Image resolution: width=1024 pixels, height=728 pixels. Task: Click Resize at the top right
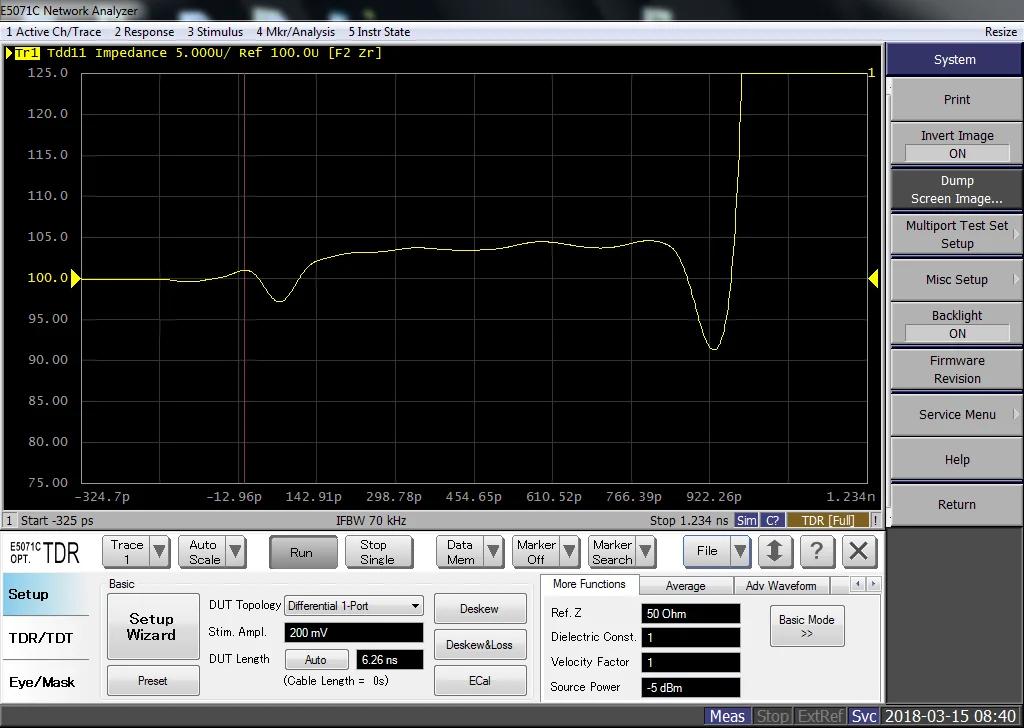pyautogui.click(x=1000, y=31)
